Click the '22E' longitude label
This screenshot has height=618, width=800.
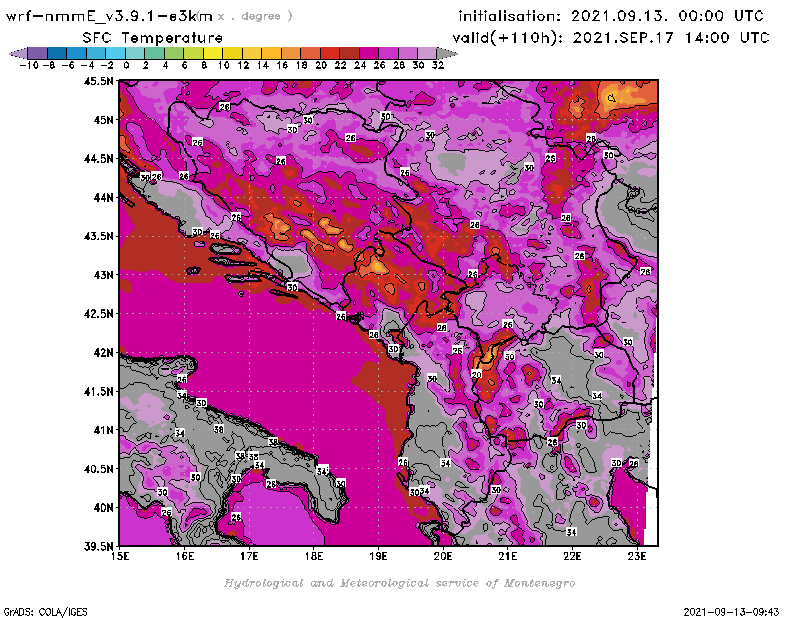(572, 556)
